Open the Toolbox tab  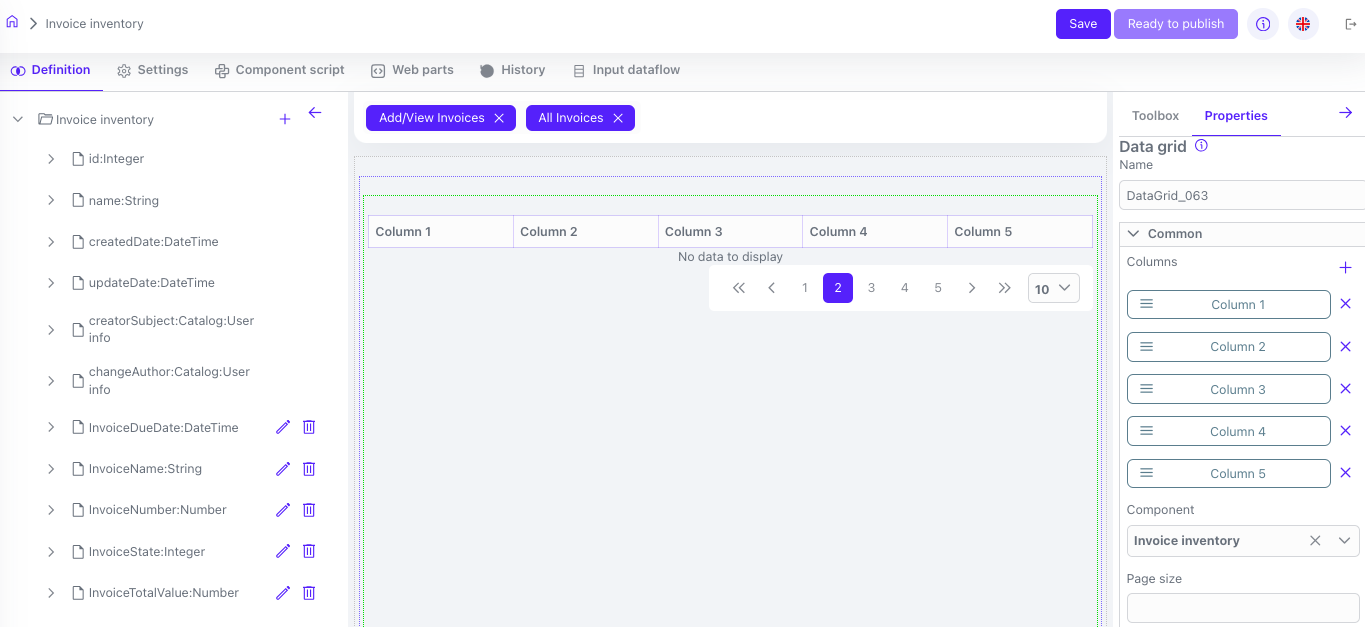[1155, 116]
